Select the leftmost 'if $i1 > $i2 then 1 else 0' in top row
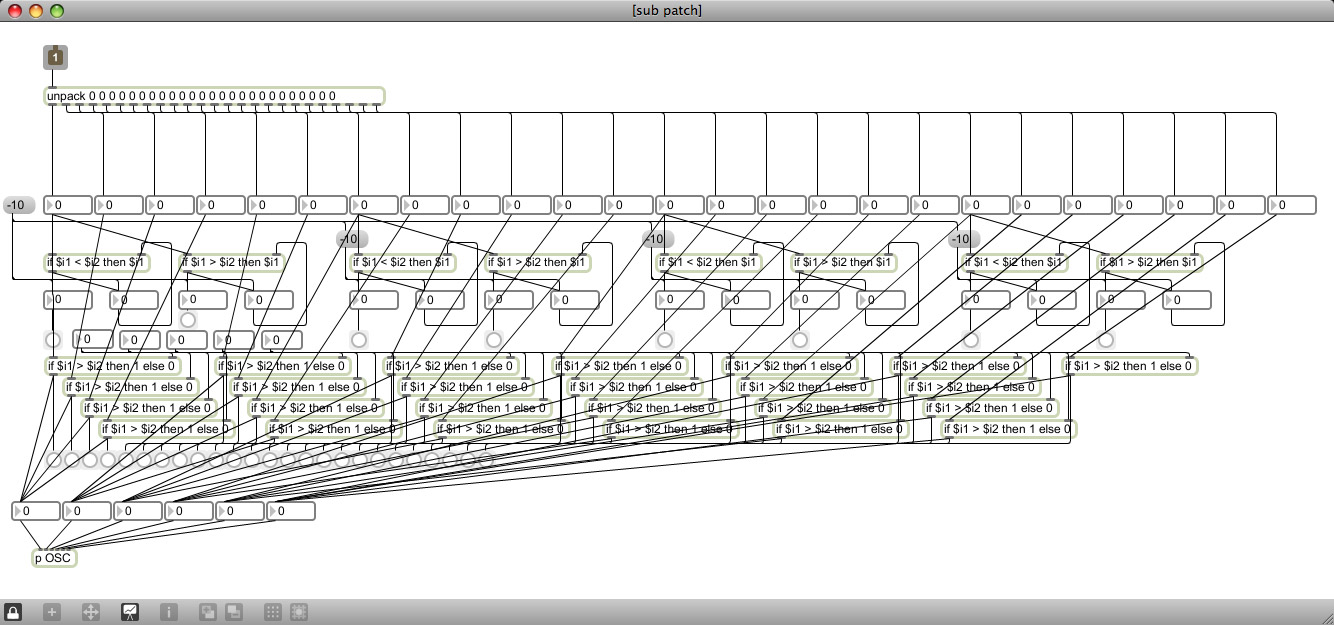The image size is (1334, 625). (112, 366)
